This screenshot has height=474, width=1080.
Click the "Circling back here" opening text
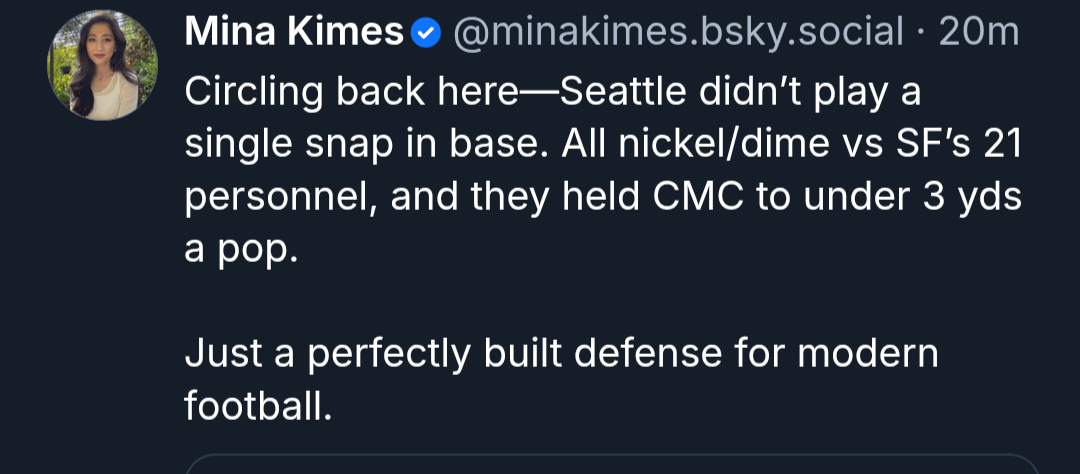(352, 93)
